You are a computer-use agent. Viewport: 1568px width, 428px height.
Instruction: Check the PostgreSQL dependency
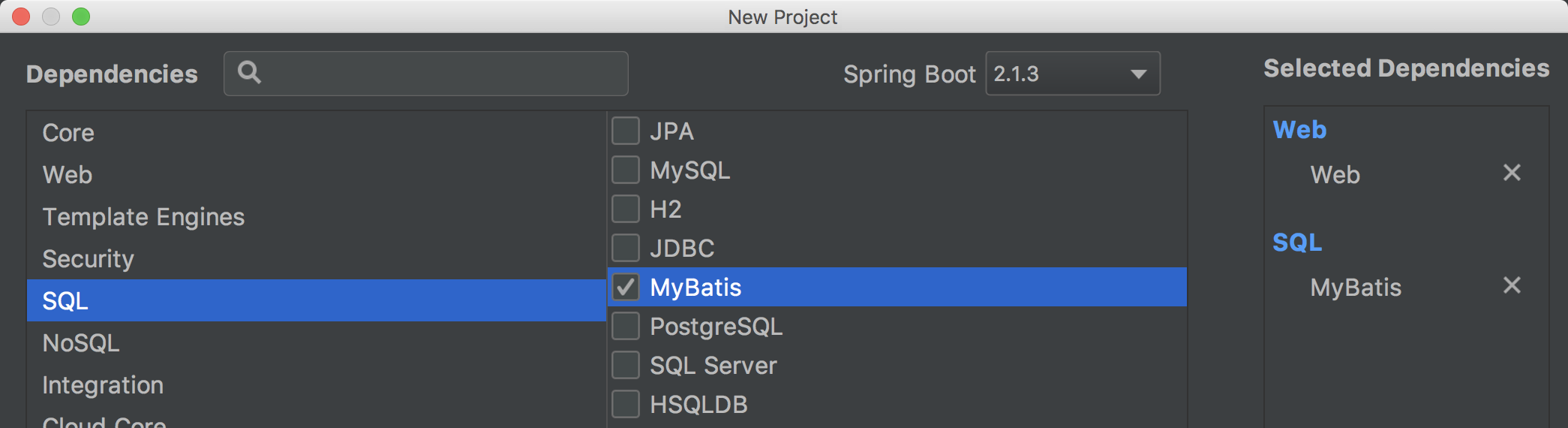point(626,326)
